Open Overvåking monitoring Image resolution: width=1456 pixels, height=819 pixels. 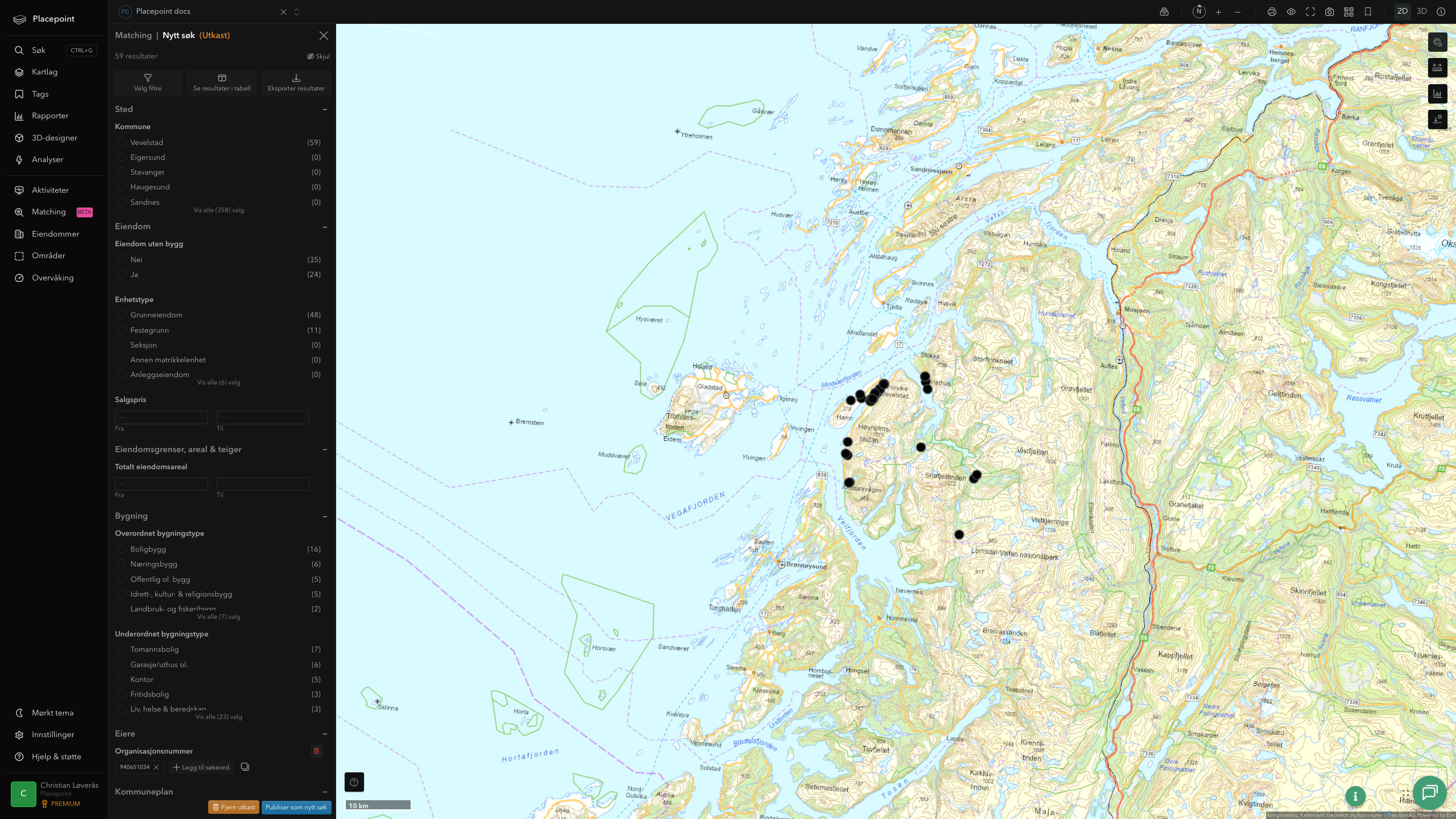54,278
